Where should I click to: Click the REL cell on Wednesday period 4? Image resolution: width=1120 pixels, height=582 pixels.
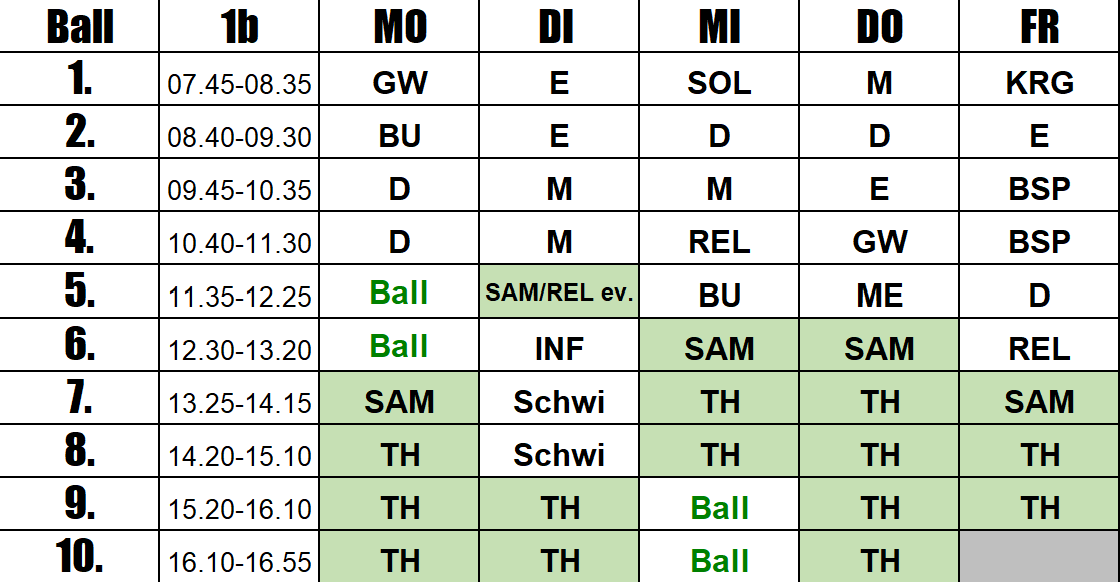[719, 239]
